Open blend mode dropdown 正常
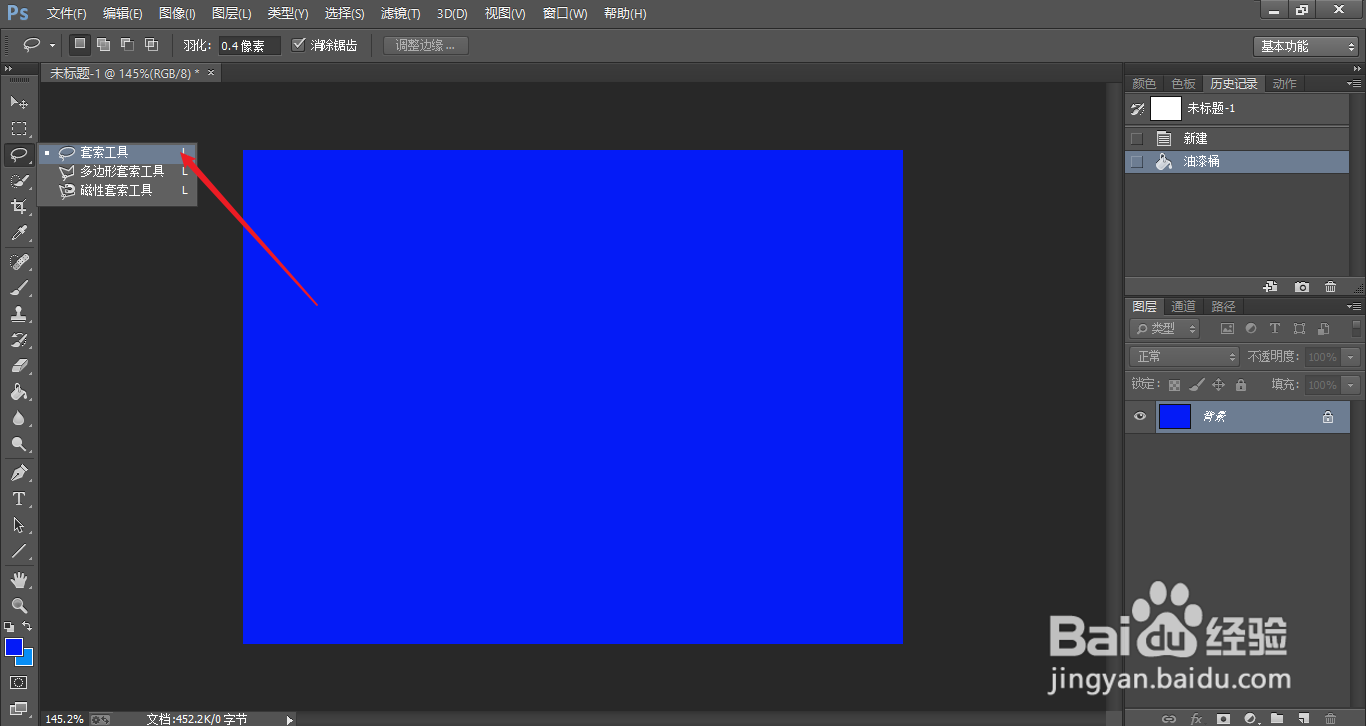The image size is (1366, 726). coord(1184,357)
